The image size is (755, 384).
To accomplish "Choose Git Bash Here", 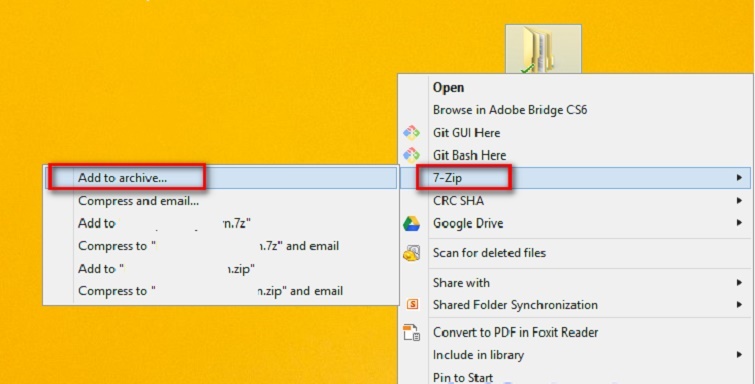I will [x=469, y=155].
